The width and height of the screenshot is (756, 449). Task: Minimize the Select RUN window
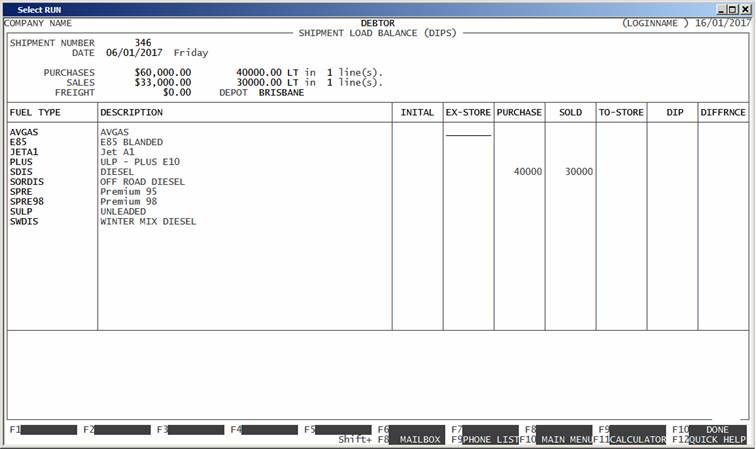[x=722, y=10]
